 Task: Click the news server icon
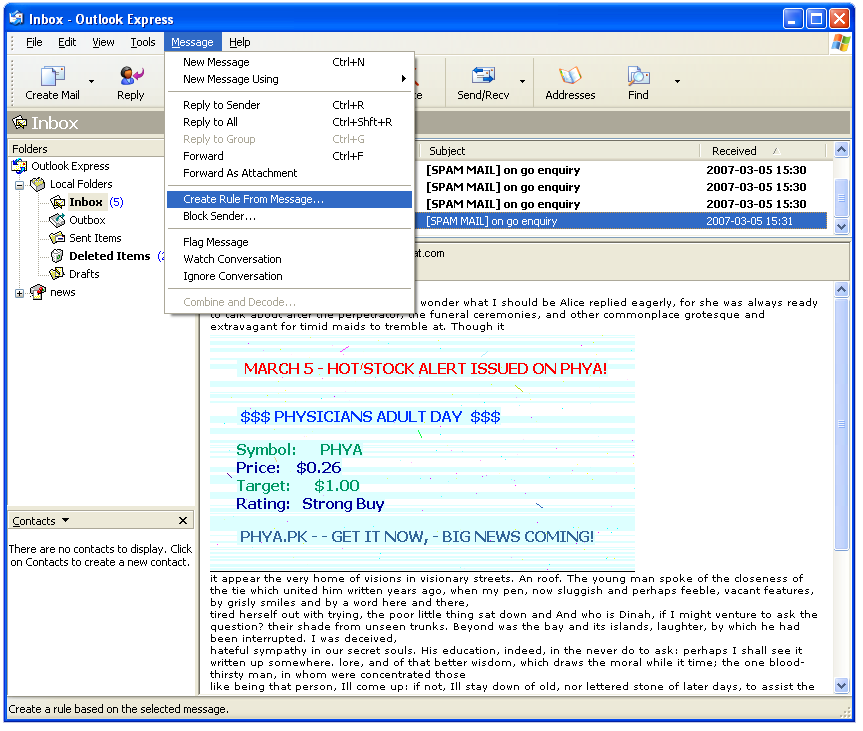(37, 292)
